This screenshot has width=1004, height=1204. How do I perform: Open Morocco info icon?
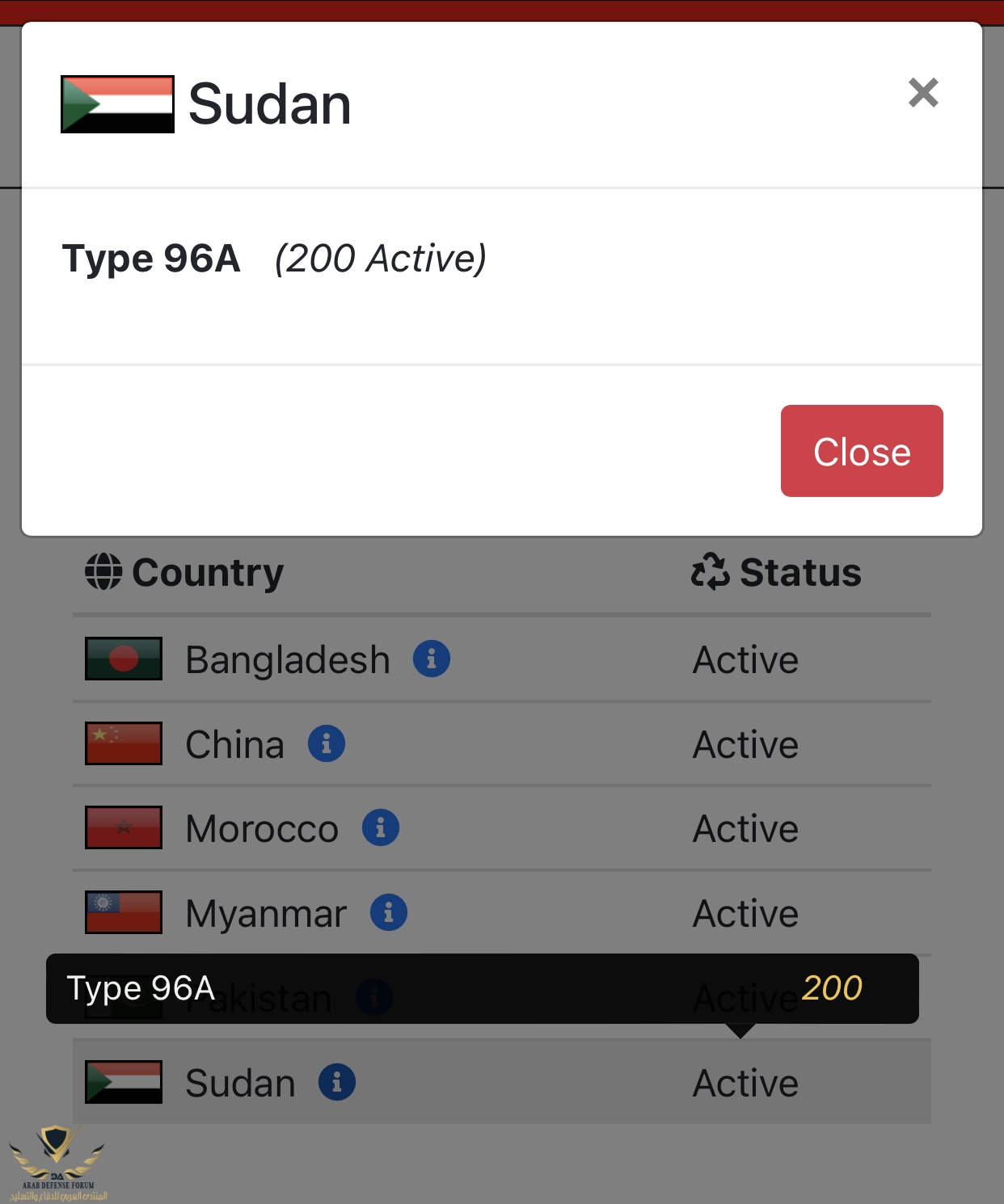click(381, 828)
